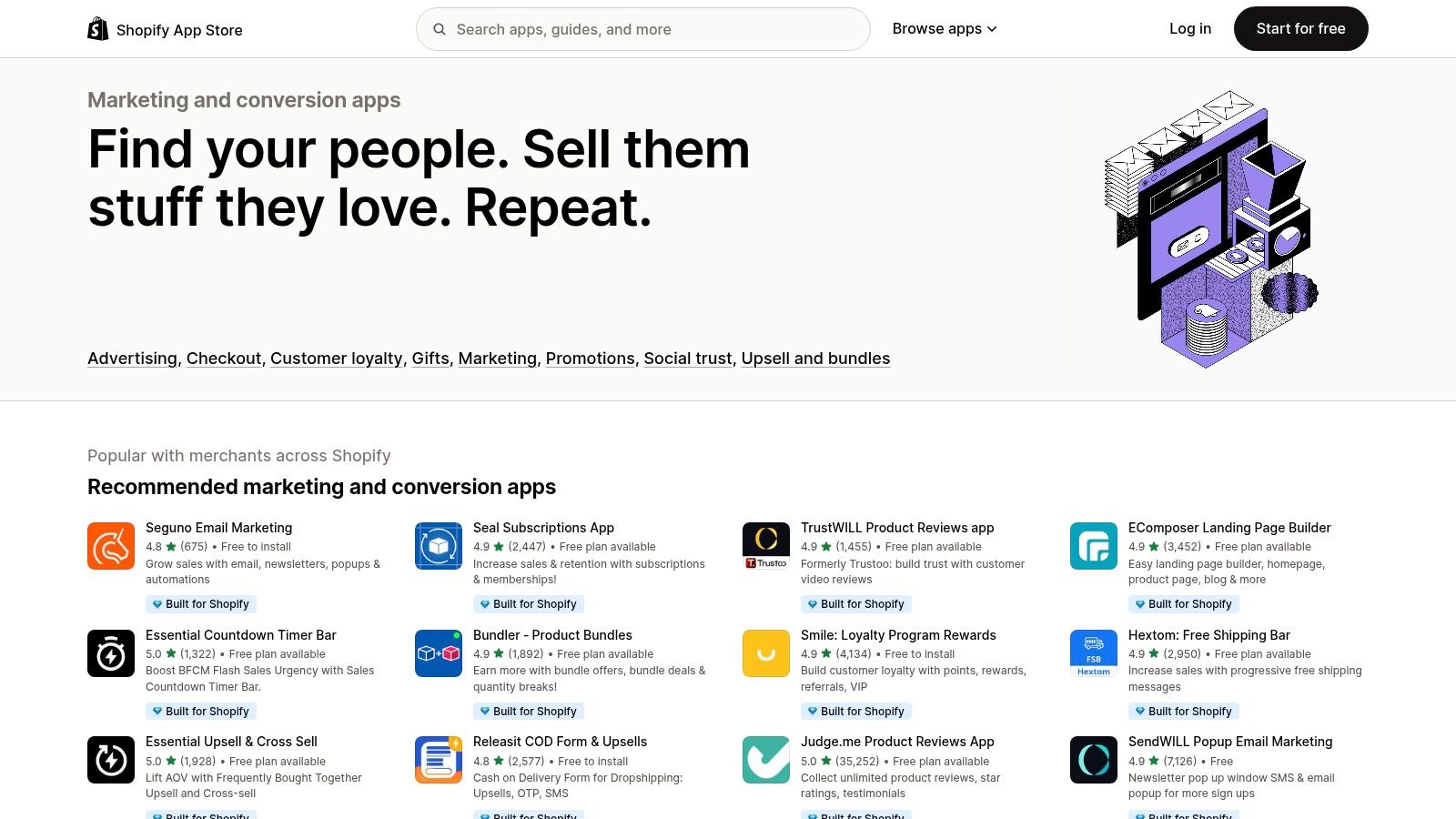
Task: Open the Seguno Email Marketing app icon
Action: tap(111, 546)
